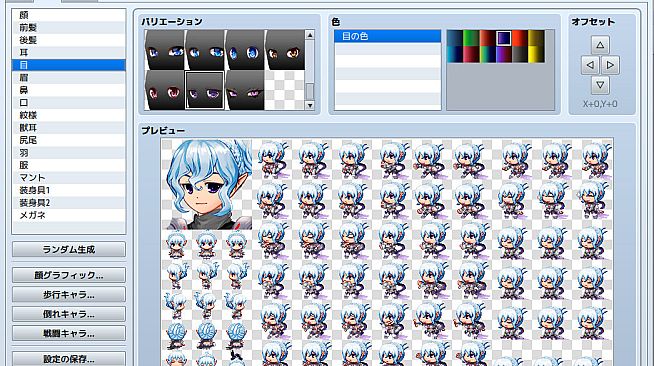Choose the second bright blue eye variation
This screenshot has width=654, height=366.
[x=204, y=50]
